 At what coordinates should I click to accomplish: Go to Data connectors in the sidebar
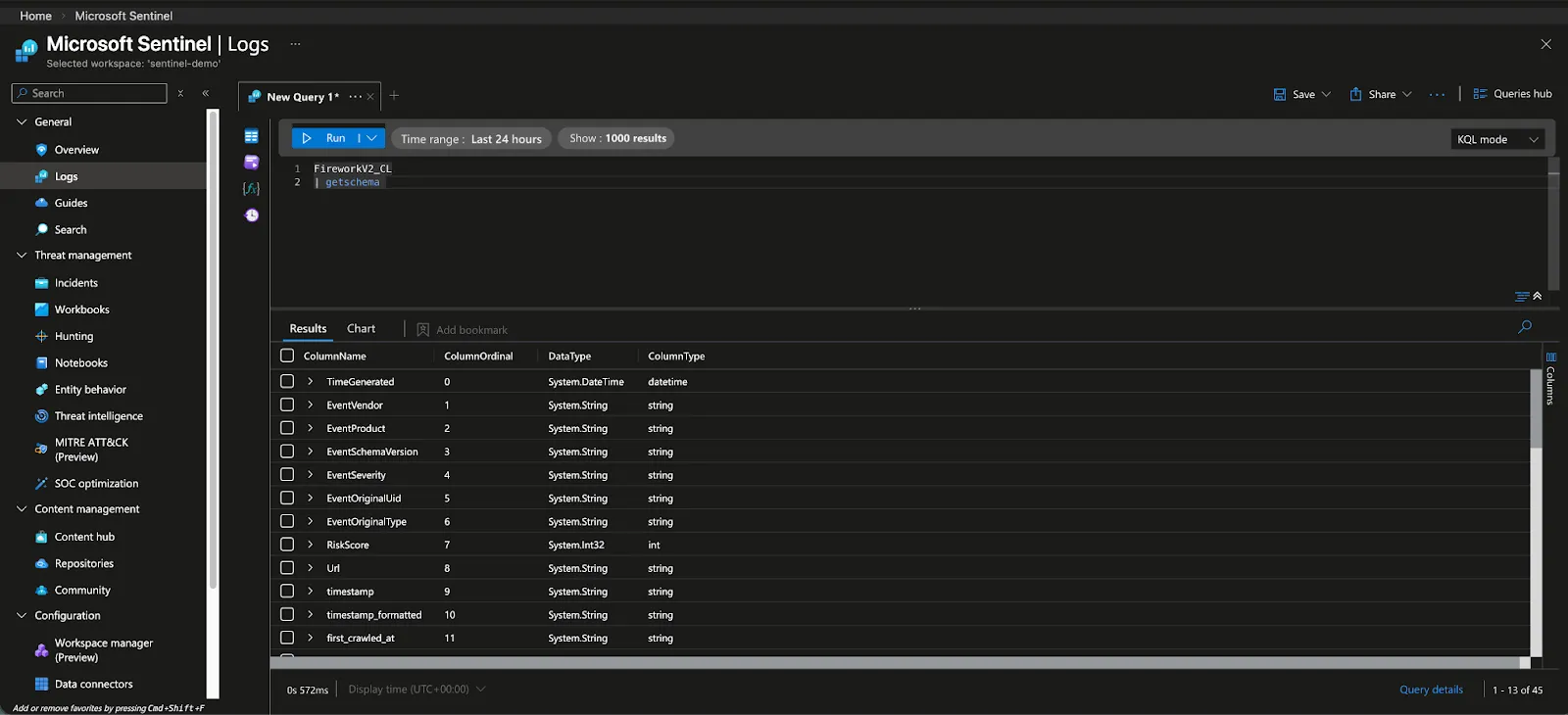[93, 684]
